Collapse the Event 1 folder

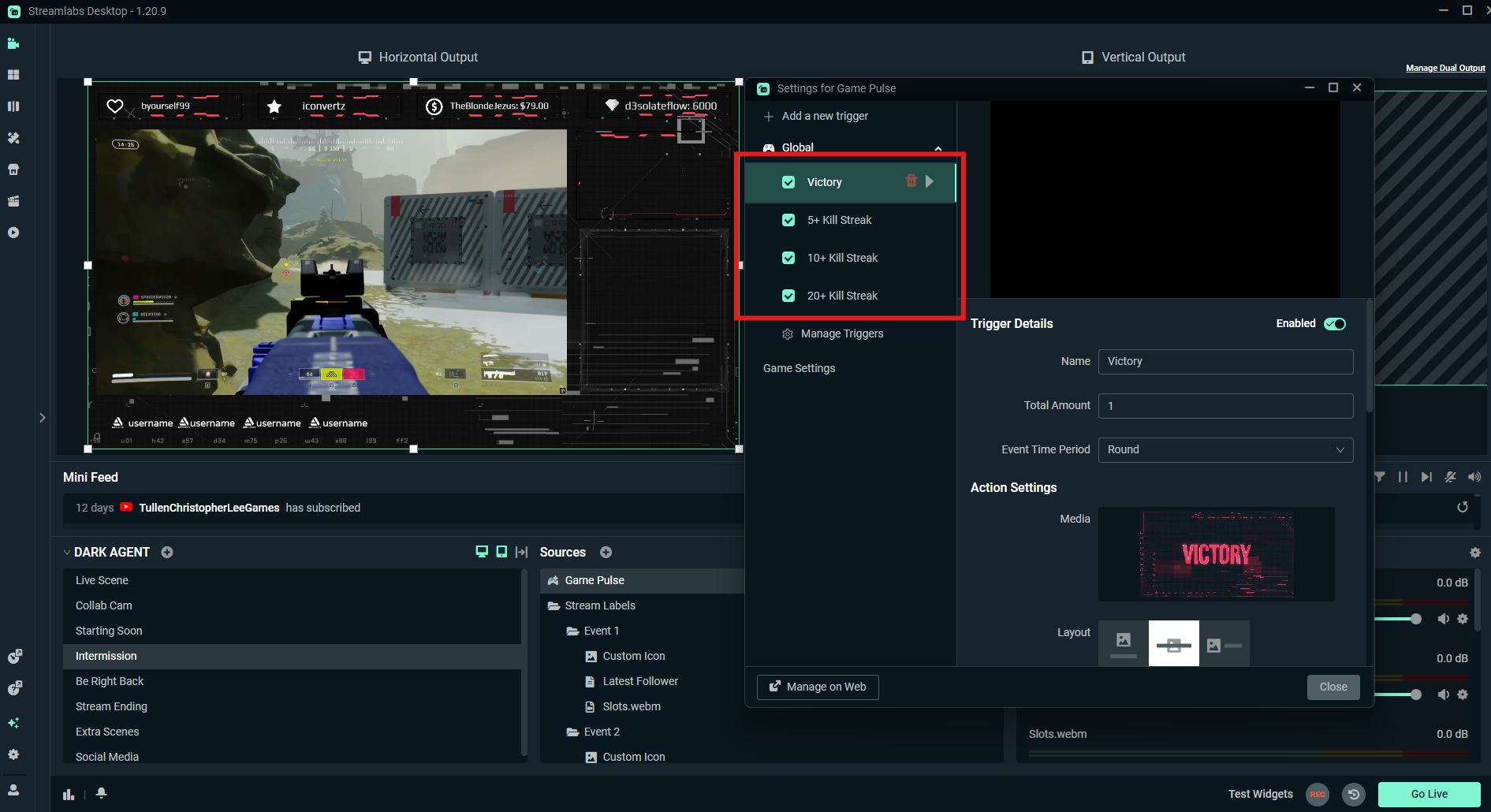573,631
